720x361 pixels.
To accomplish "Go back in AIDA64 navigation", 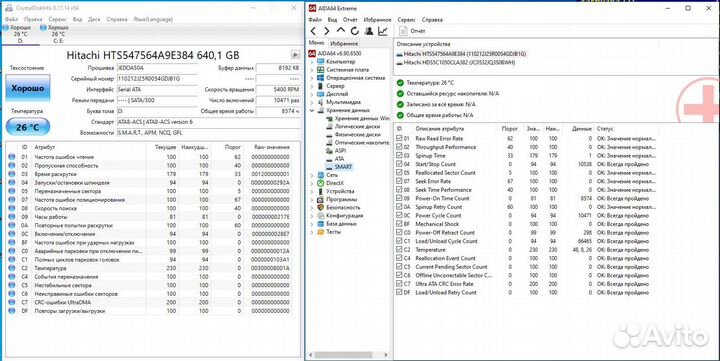I will coord(313,31).
